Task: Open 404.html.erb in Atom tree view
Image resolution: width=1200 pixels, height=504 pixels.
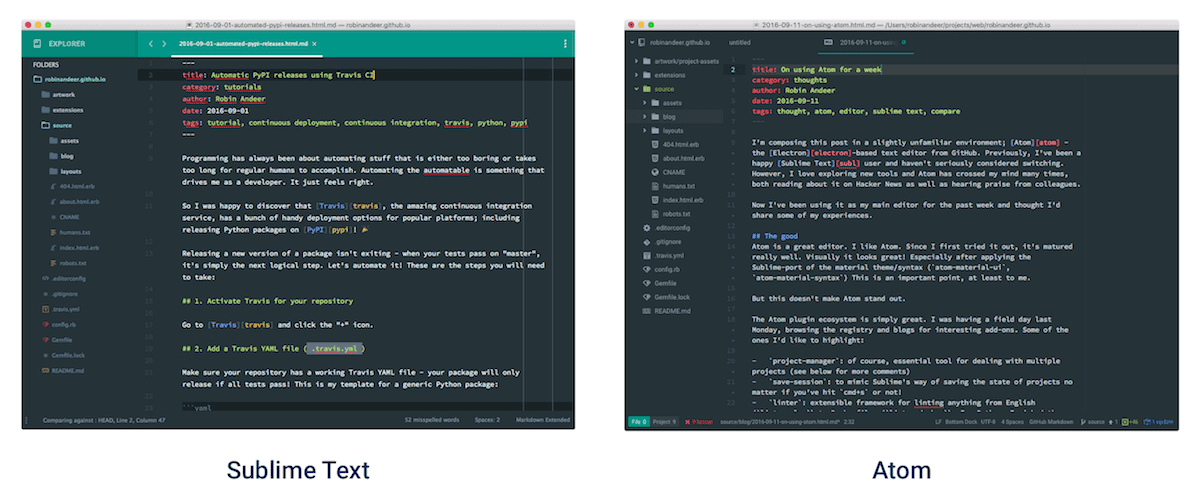Action: click(x=676, y=145)
